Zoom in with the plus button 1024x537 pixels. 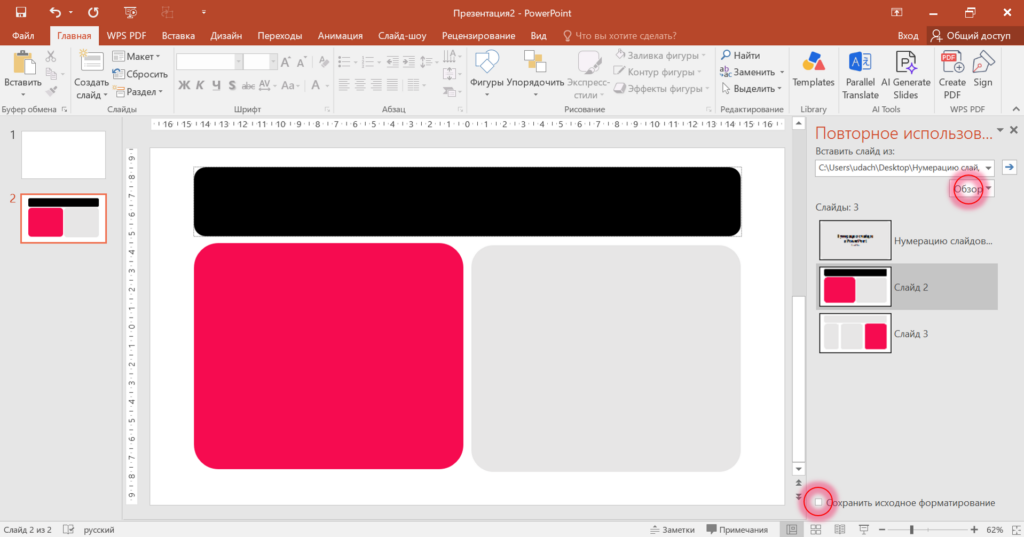[x=974, y=530]
